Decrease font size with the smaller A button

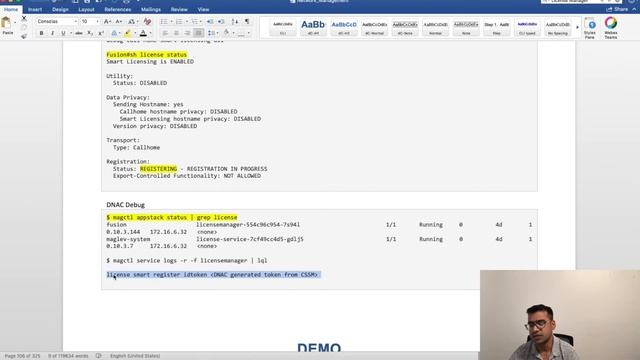118,21
